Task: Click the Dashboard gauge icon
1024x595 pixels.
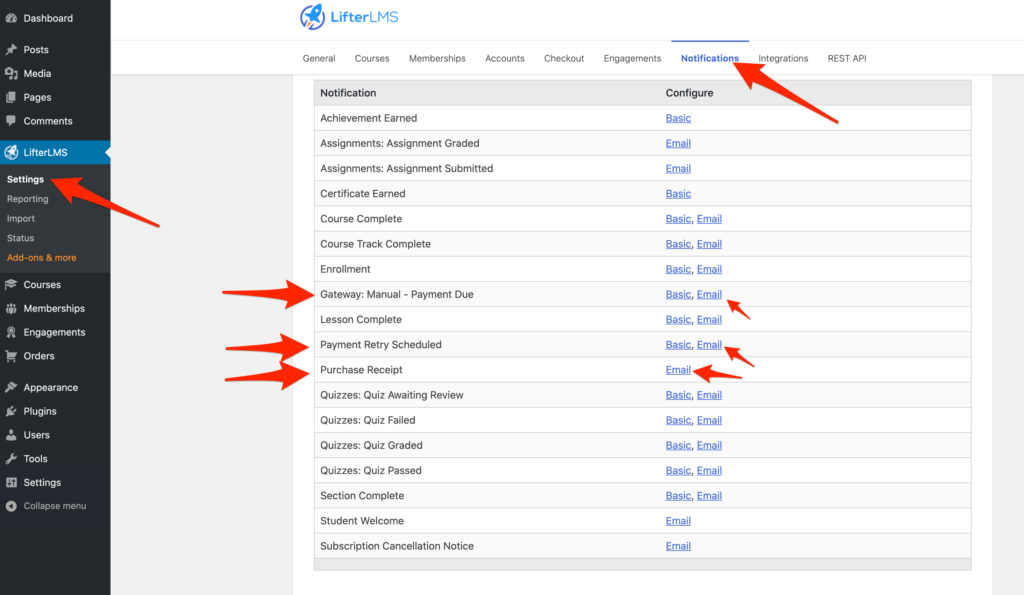Action: tap(11, 18)
